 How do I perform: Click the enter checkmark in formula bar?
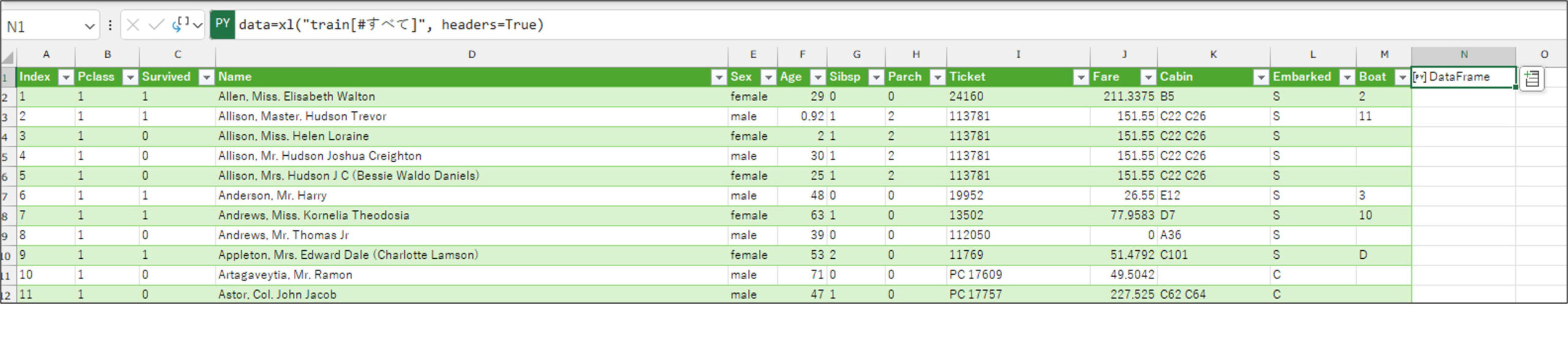click(x=156, y=25)
